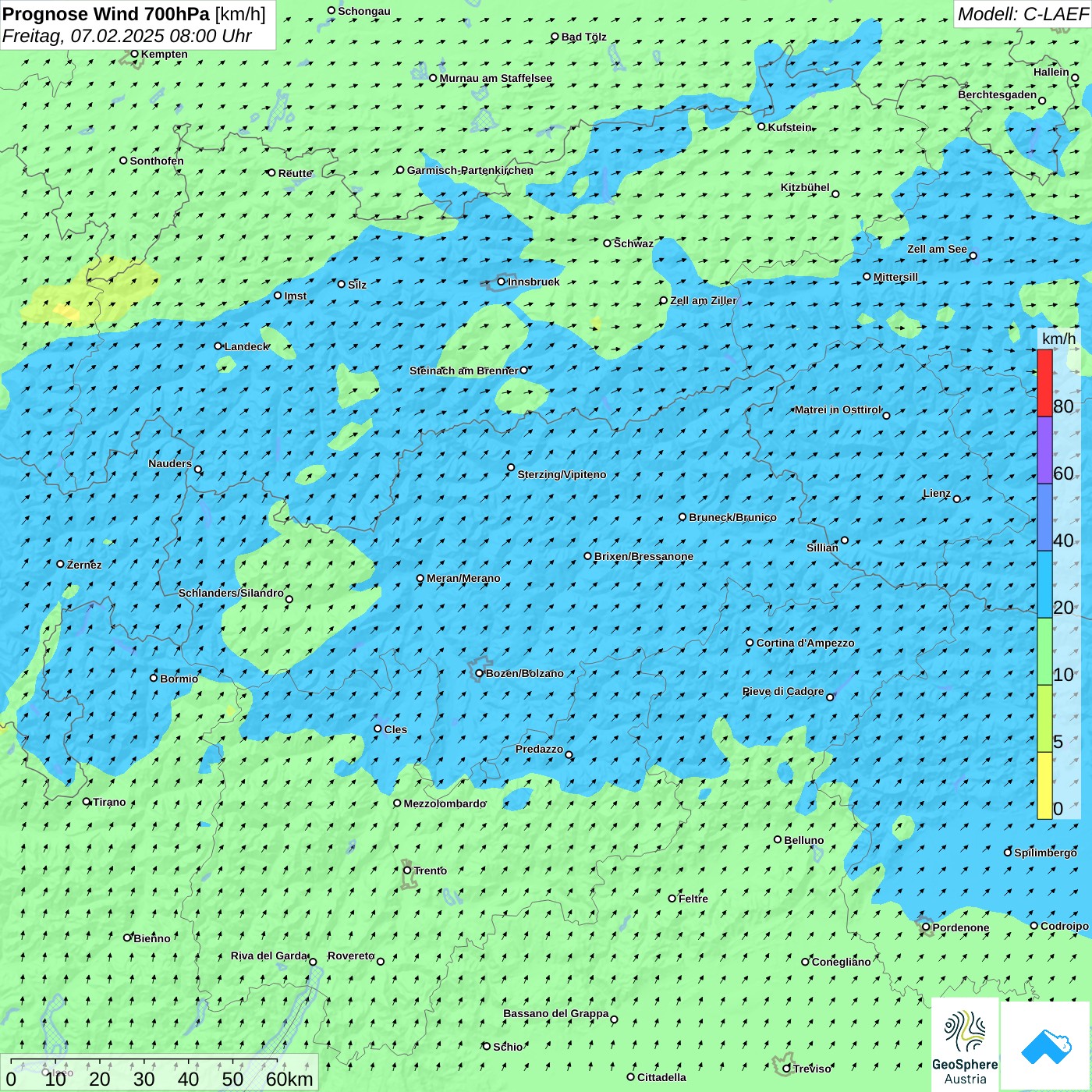Image resolution: width=1092 pixels, height=1092 pixels.
Task: Click the red 80+ km/h legend color
Action: pyautogui.click(x=1044, y=383)
